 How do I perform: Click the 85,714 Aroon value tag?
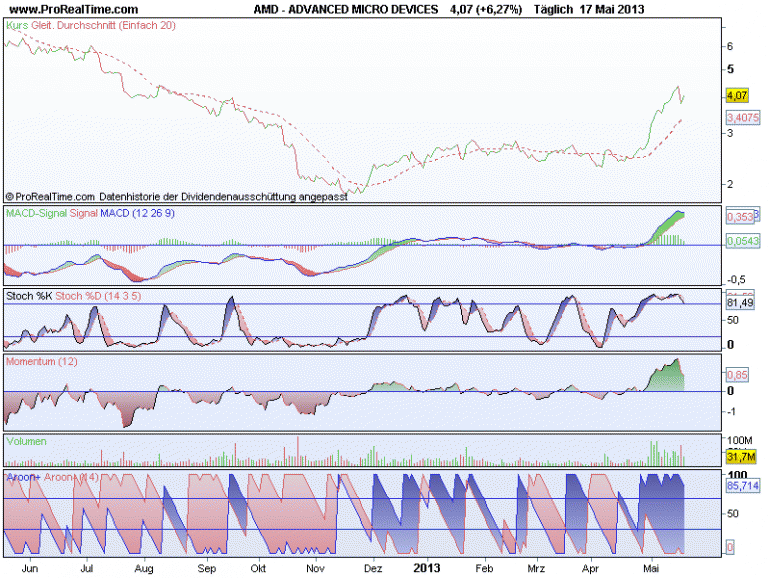[742, 486]
